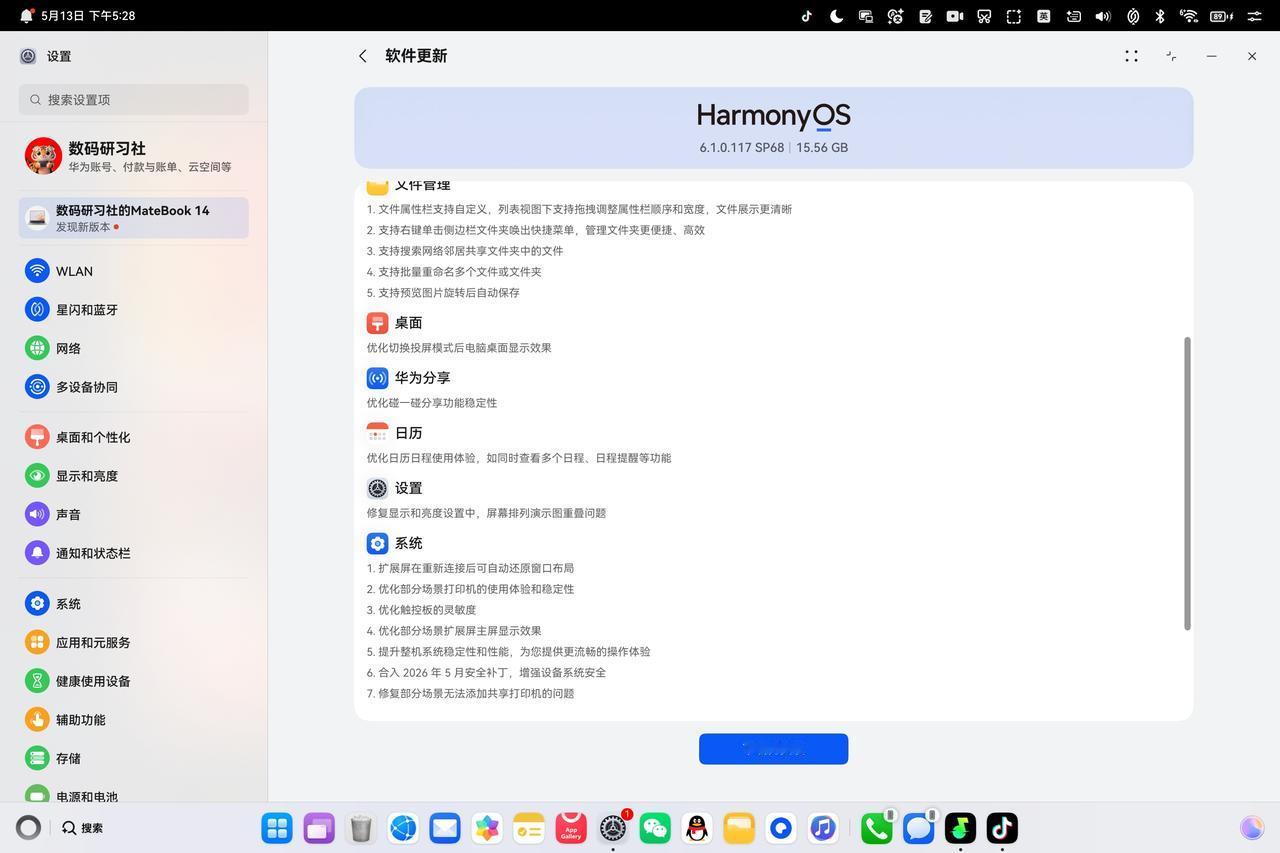Open the assistant orb at taskbar right
The height and width of the screenshot is (853, 1280).
tap(1252, 828)
